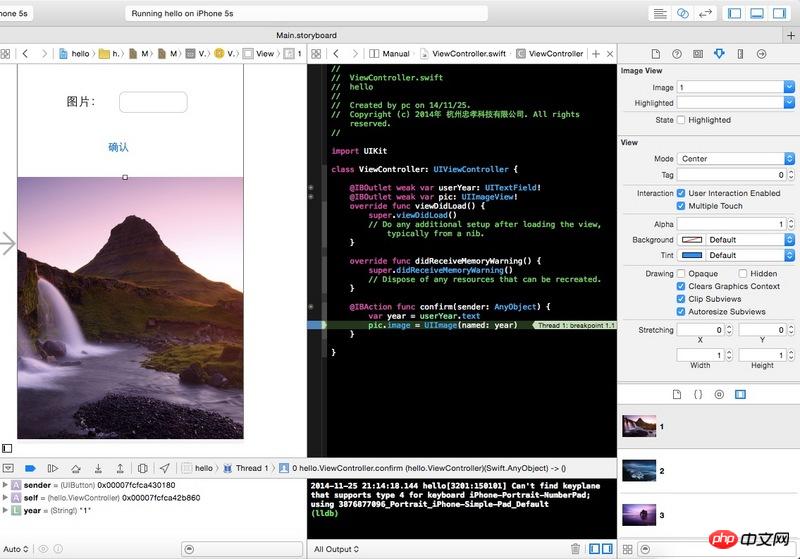
Task: Open the Identity inspector
Action: click(x=698, y=54)
